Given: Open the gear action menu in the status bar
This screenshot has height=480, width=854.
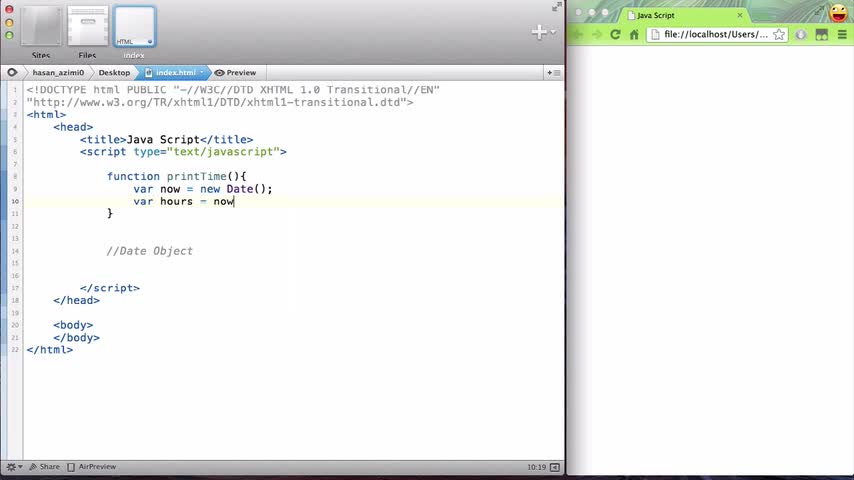Looking at the screenshot, I should click(x=14, y=467).
